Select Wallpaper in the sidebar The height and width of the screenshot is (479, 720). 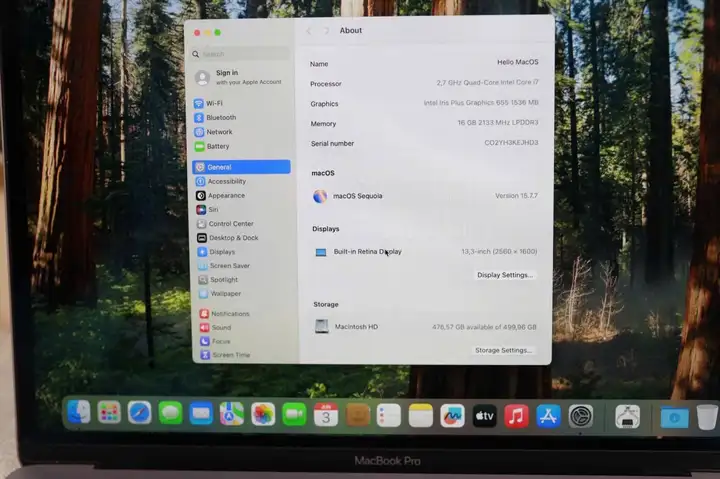(x=244, y=293)
